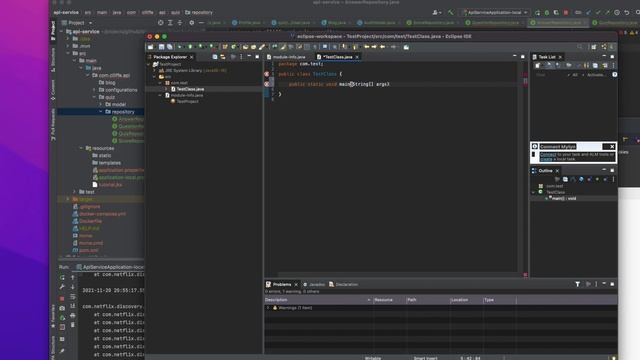The image size is (640, 360).
Task: Click the Activate link in Task List
Action: click(x=596, y=75)
